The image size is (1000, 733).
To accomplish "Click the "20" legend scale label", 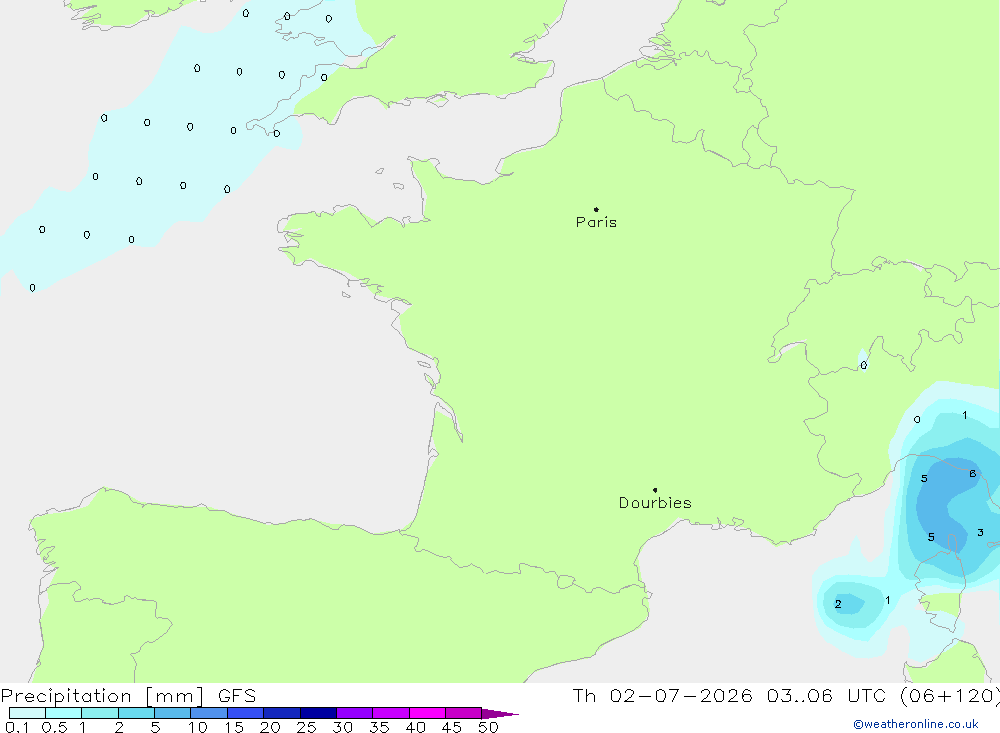I will pyautogui.click(x=270, y=727).
